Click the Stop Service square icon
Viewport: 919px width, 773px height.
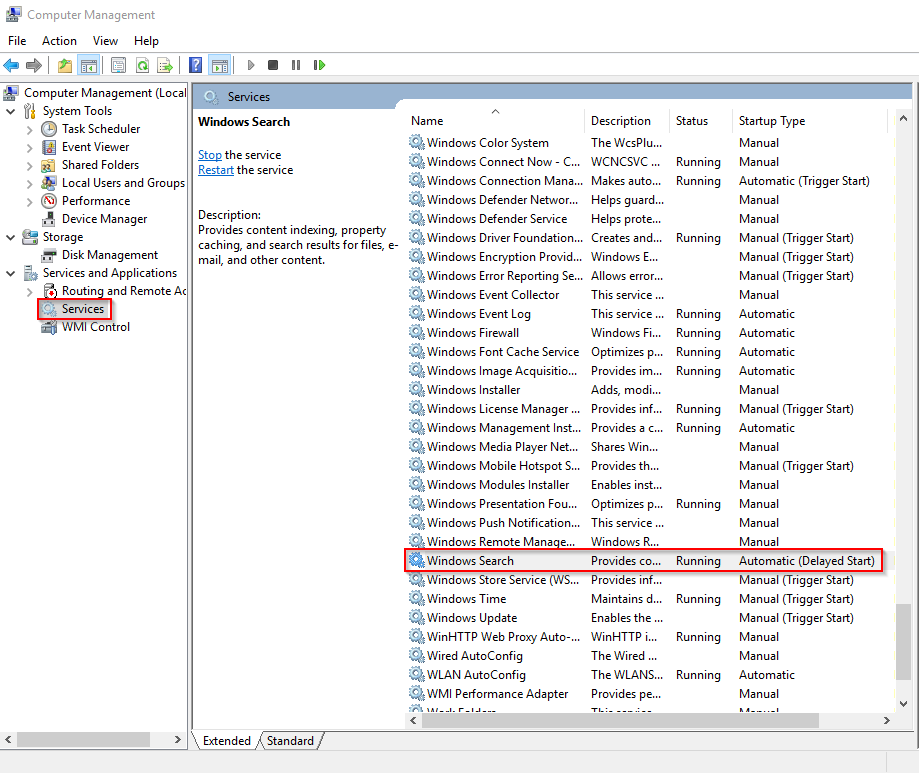(273, 65)
